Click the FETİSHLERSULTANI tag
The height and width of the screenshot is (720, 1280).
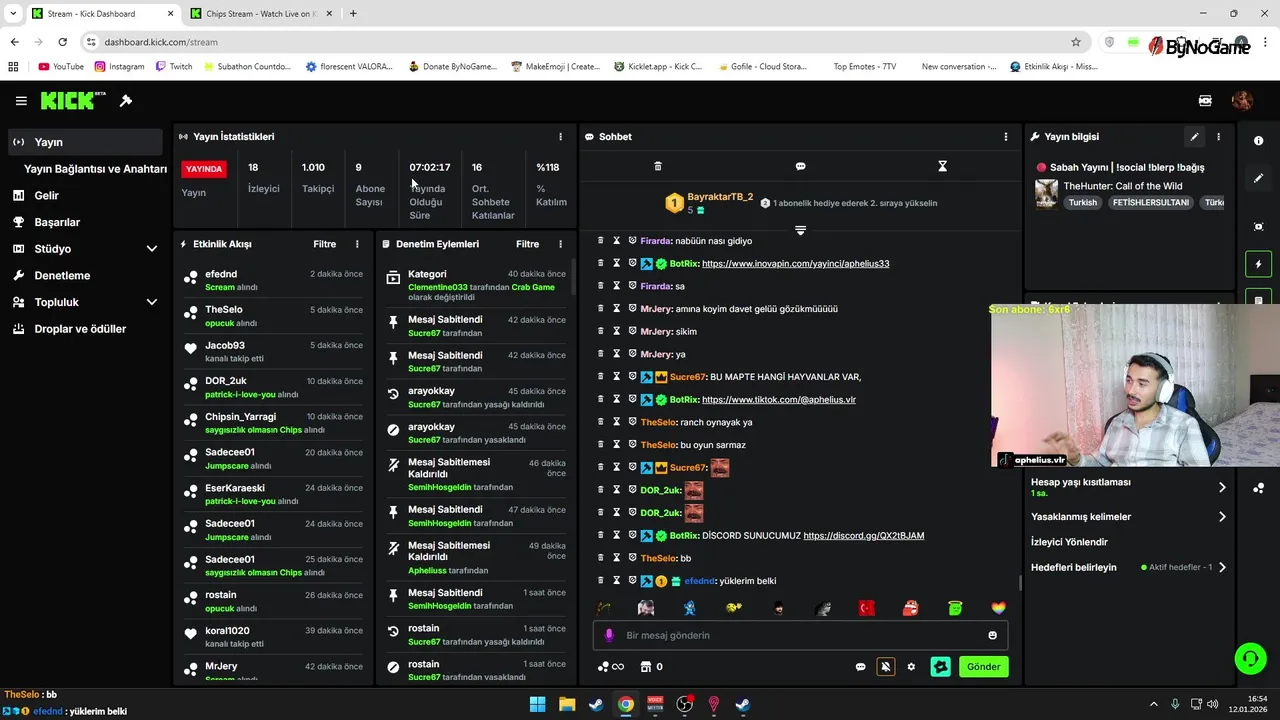1150,203
